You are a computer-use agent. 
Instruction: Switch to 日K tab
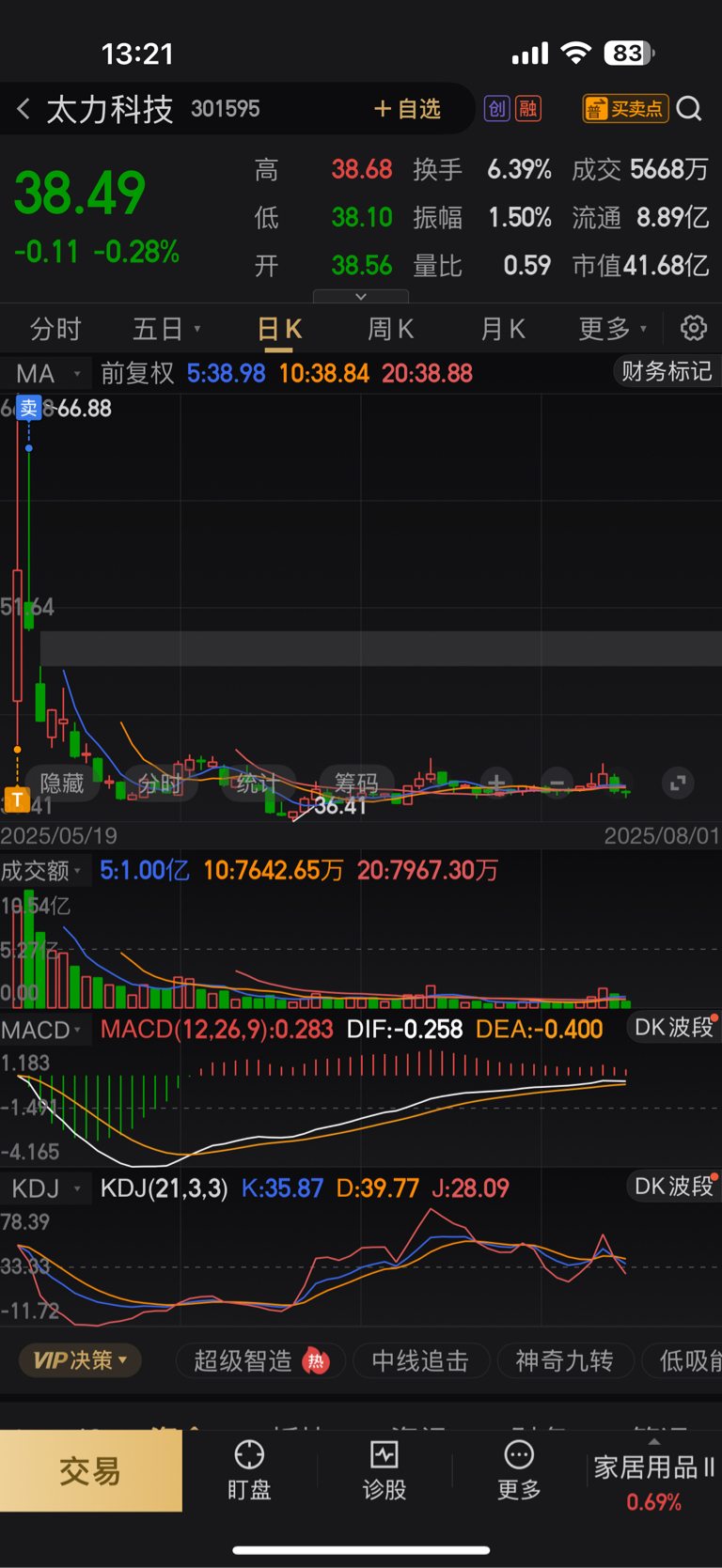(x=278, y=329)
